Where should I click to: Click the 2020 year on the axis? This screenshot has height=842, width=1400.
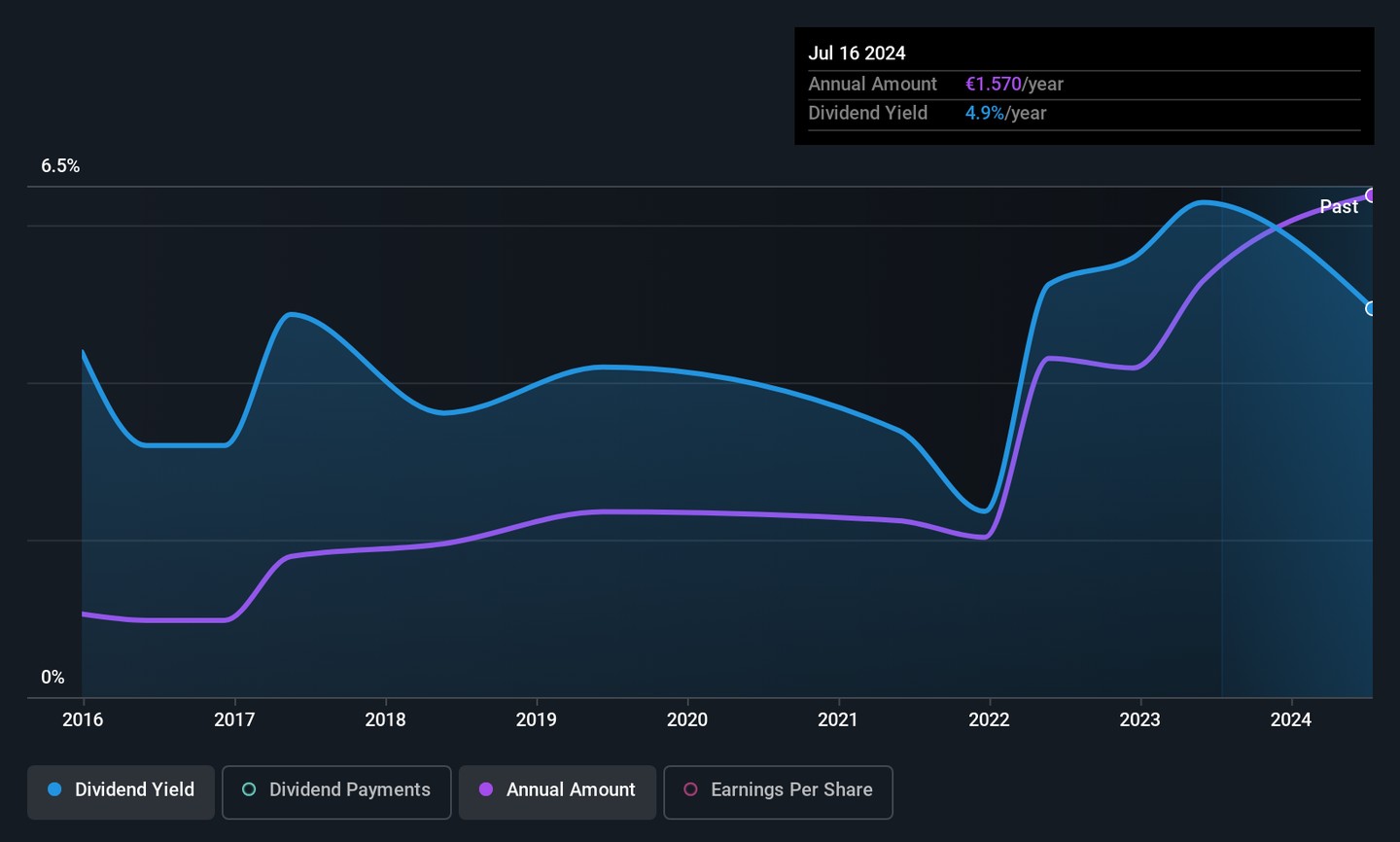tap(687, 719)
